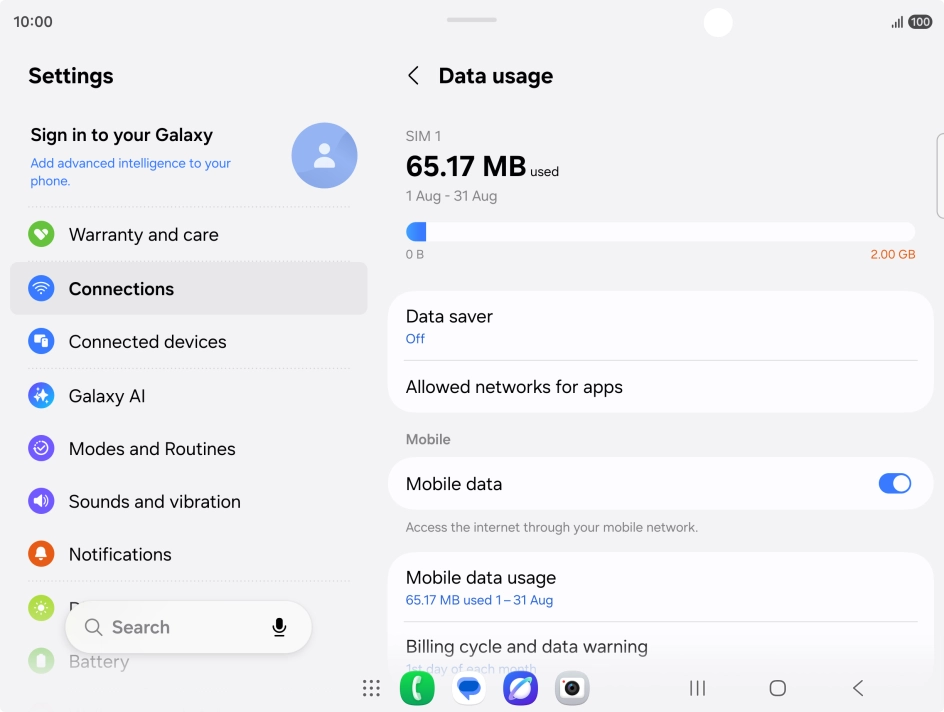Viewport: 944px width, 712px height.
Task: Tap the Notifications bell icon
Action: 41,554
